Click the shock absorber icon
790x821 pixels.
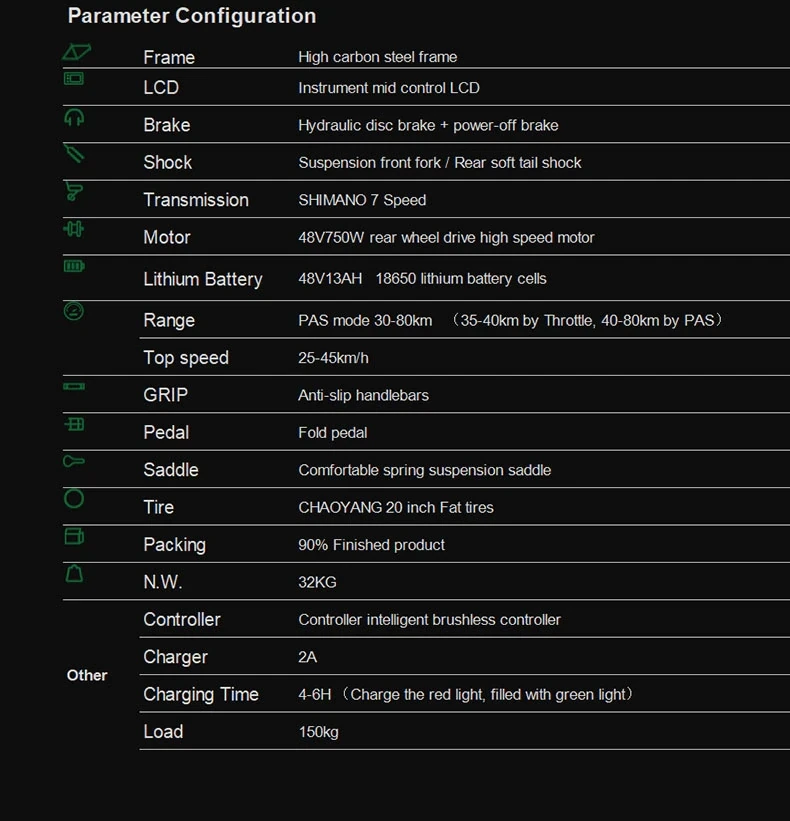74,154
